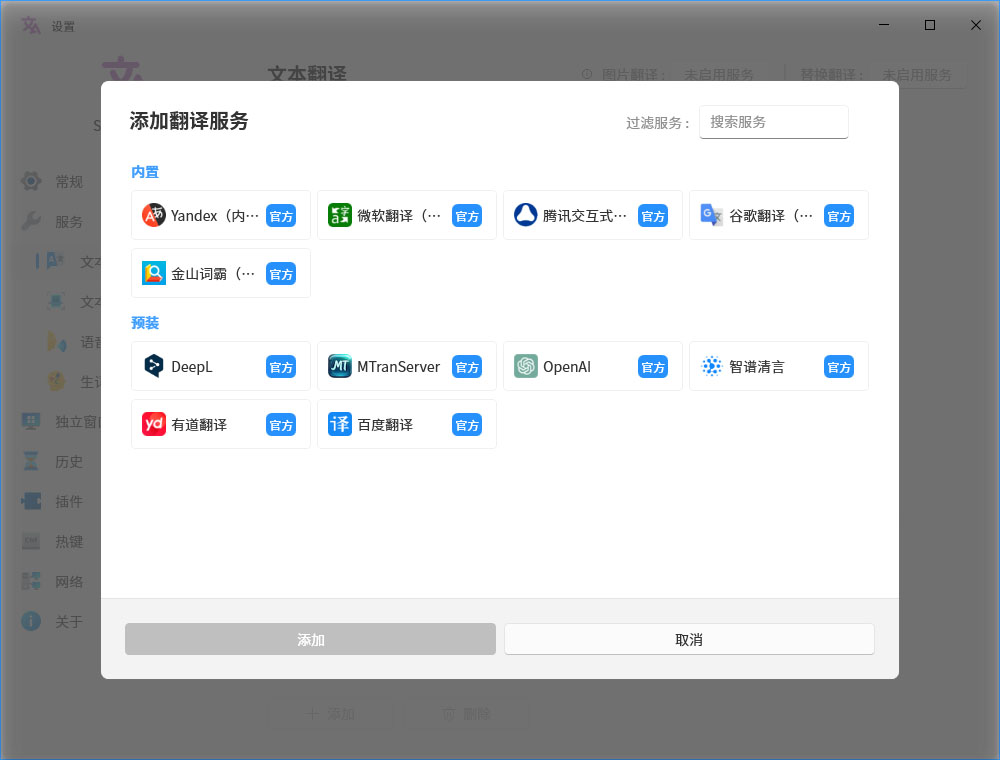Image resolution: width=1000 pixels, height=760 pixels.
Task: Maximize the settings window
Action: click(930, 25)
